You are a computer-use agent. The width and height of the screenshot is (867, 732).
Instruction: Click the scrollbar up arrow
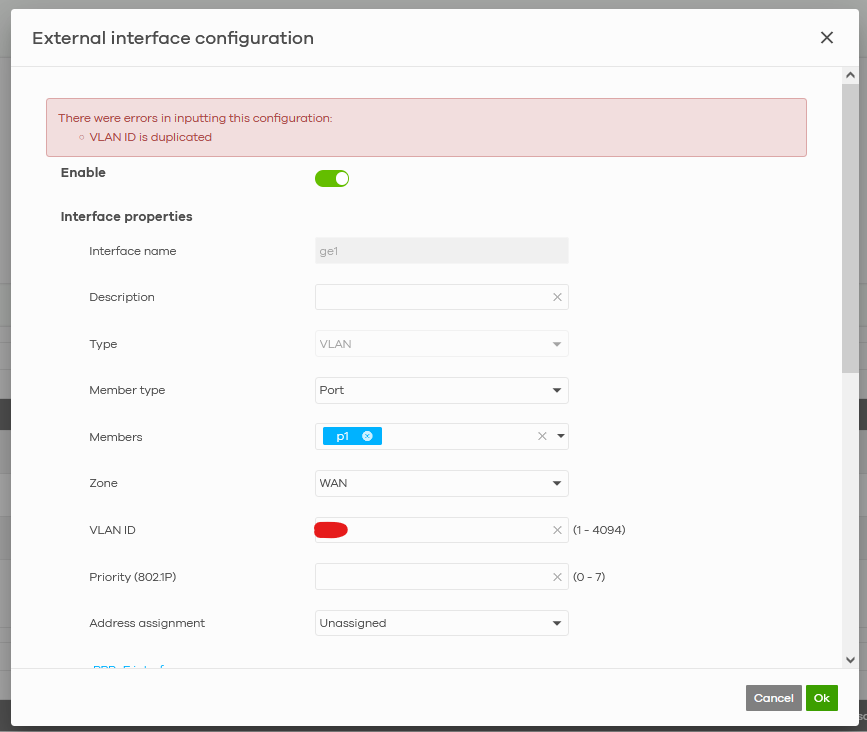coord(850,75)
